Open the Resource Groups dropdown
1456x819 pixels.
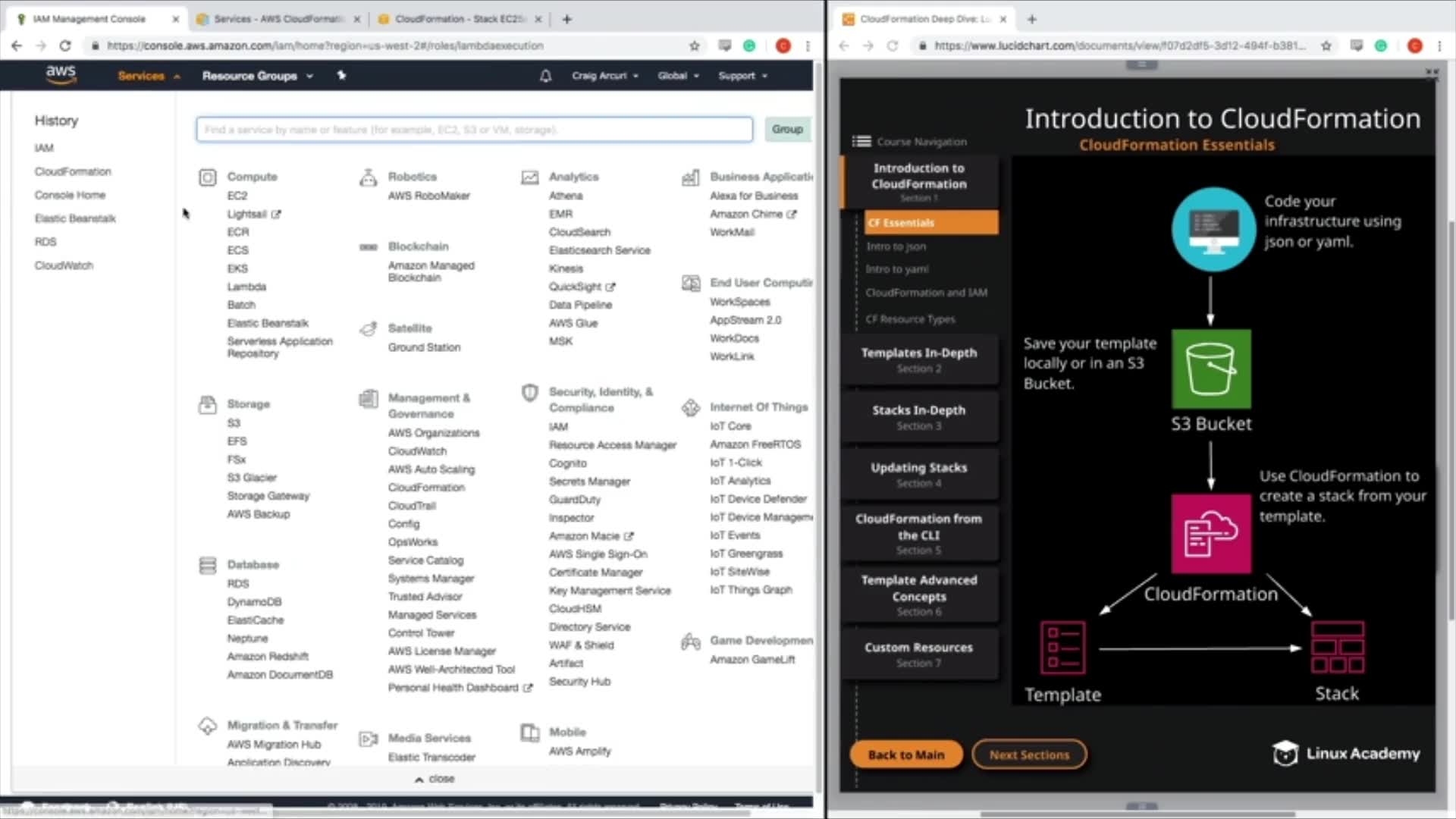tap(257, 76)
